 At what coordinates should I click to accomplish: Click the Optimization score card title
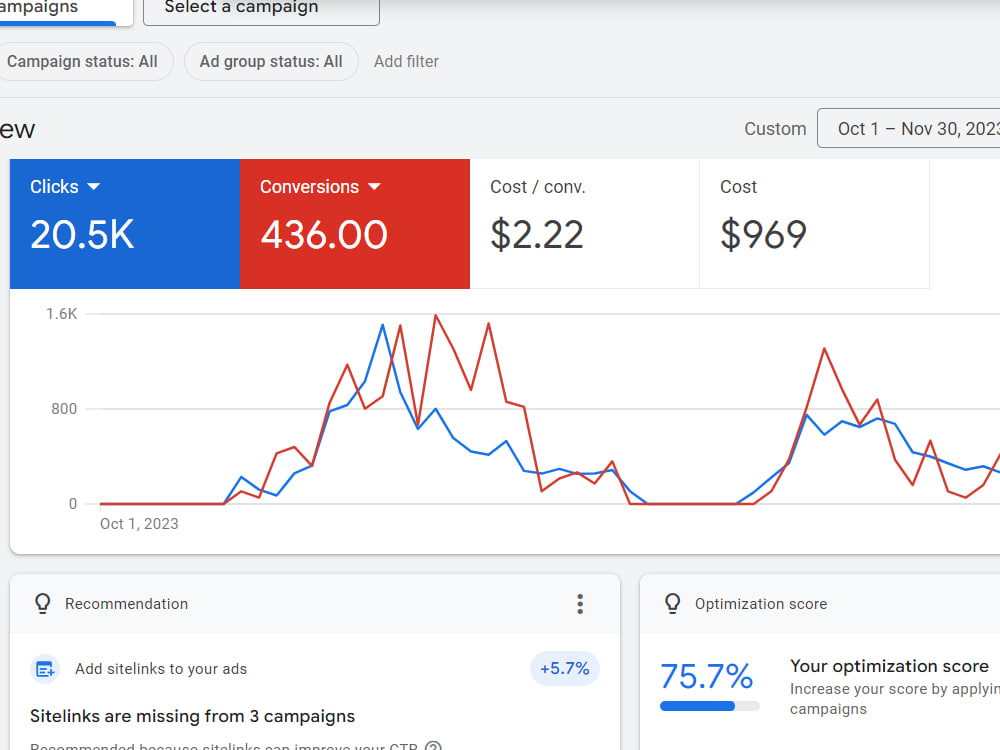[x=761, y=604]
